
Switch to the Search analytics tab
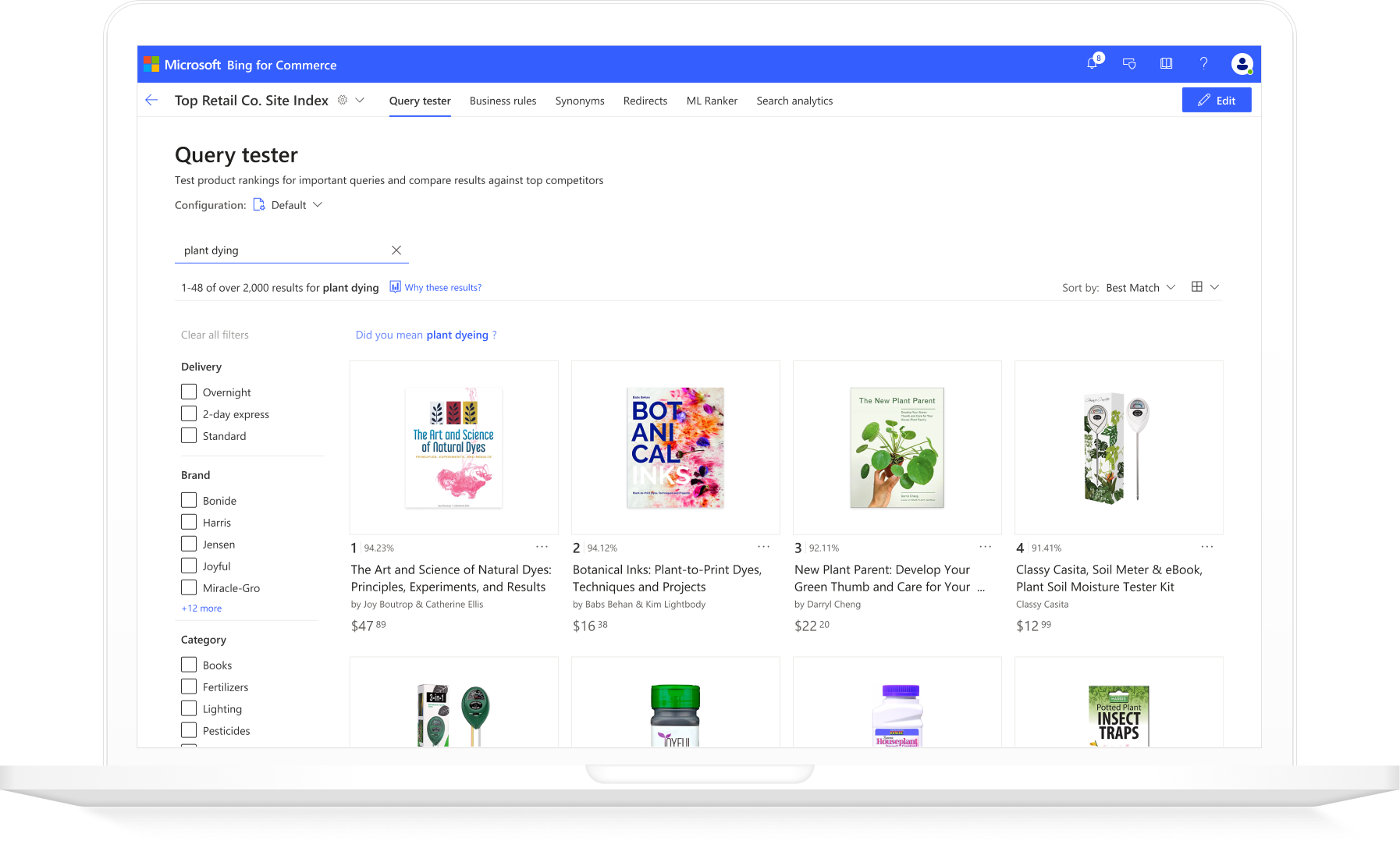794,101
